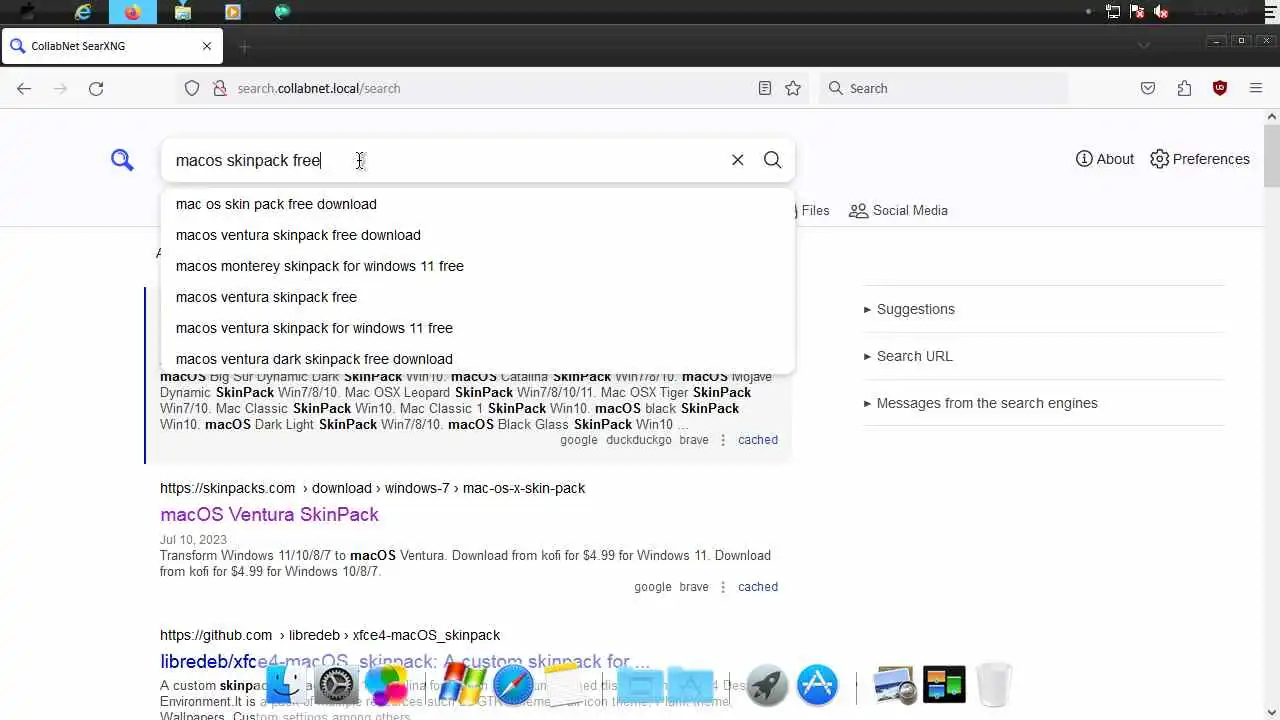
Task: Open App Store icon in dock
Action: 817,685
